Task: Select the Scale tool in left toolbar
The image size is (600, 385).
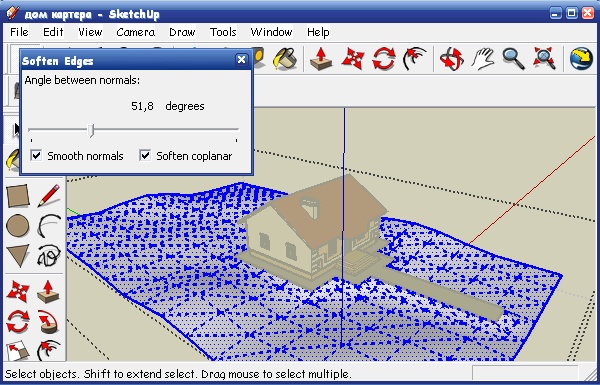Action: (x=18, y=350)
